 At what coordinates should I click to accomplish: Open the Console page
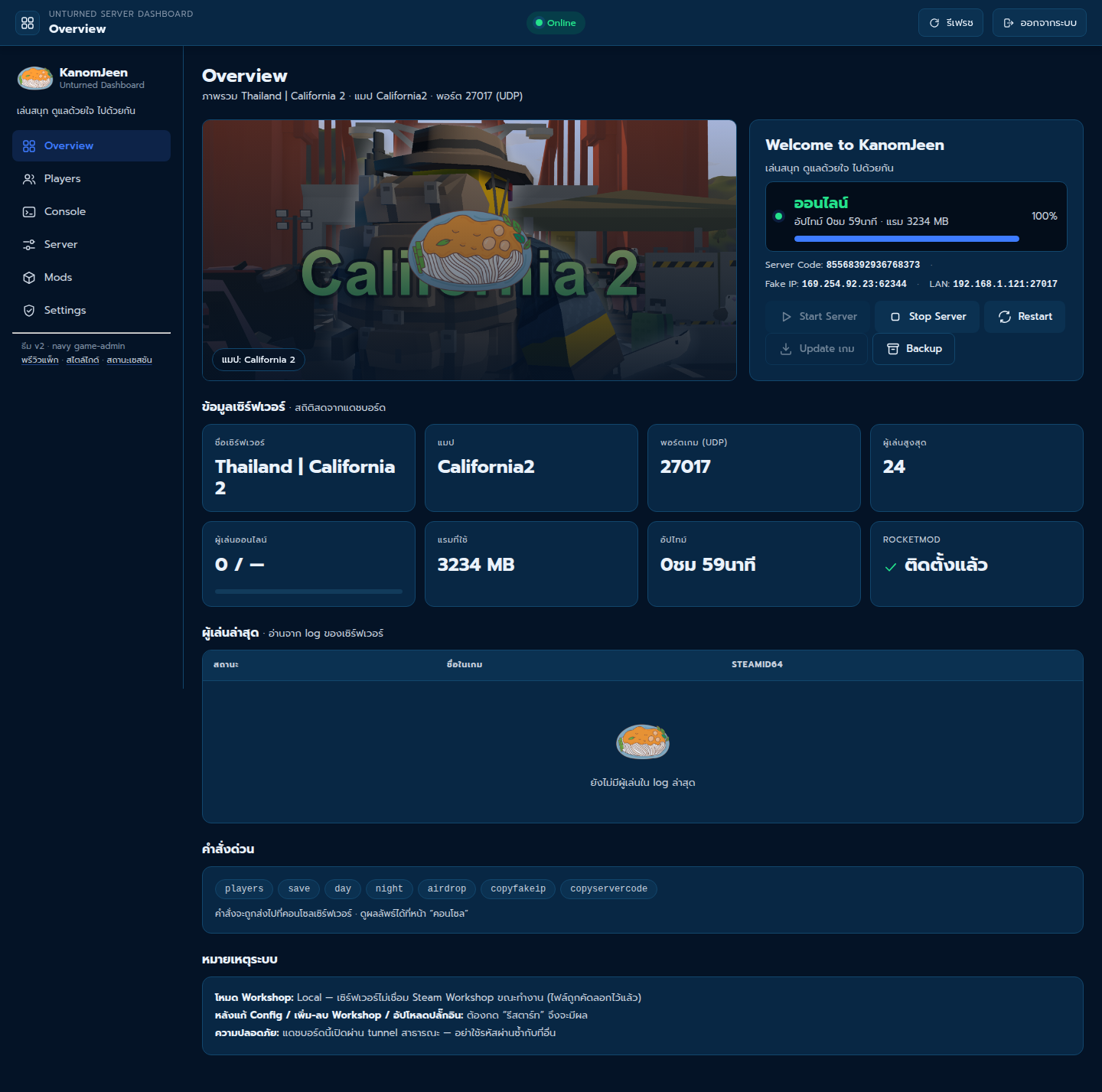(x=91, y=212)
